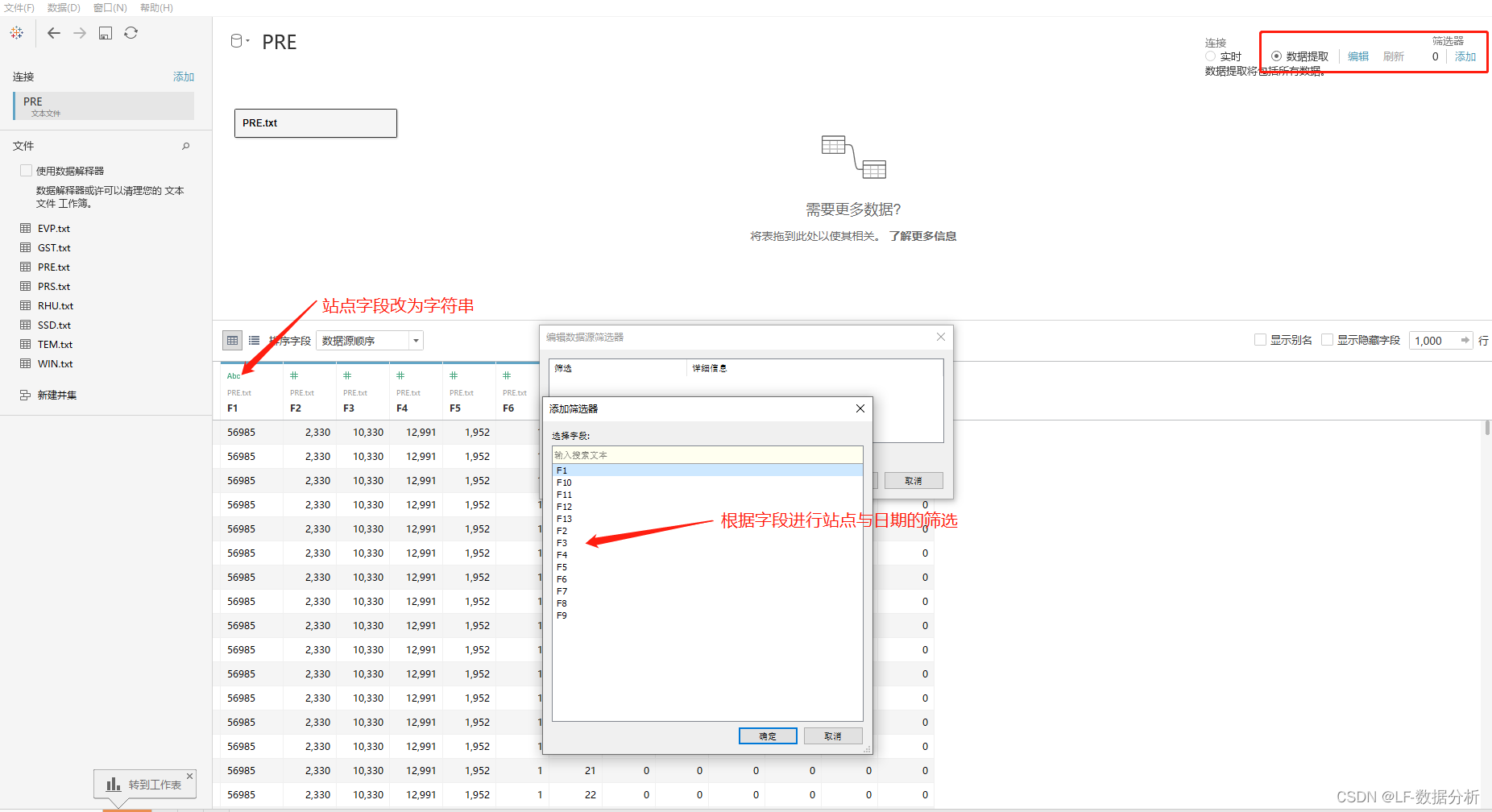Change F4 column number type icon
Image resolution: width=1492 pixels, height=812 pixels.
(x=400, y=375)
